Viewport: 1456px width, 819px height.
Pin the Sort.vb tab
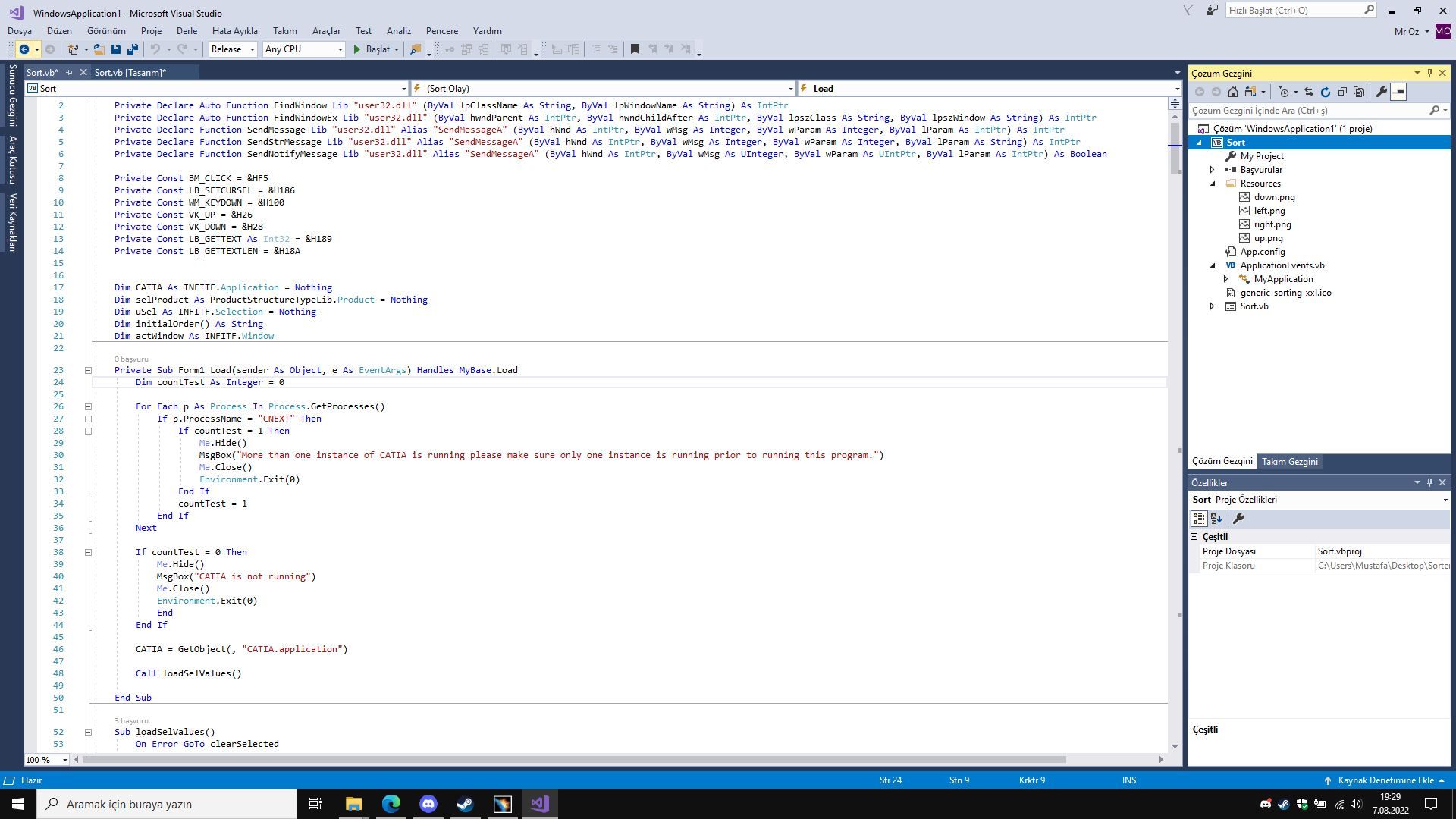click(69, 72)
